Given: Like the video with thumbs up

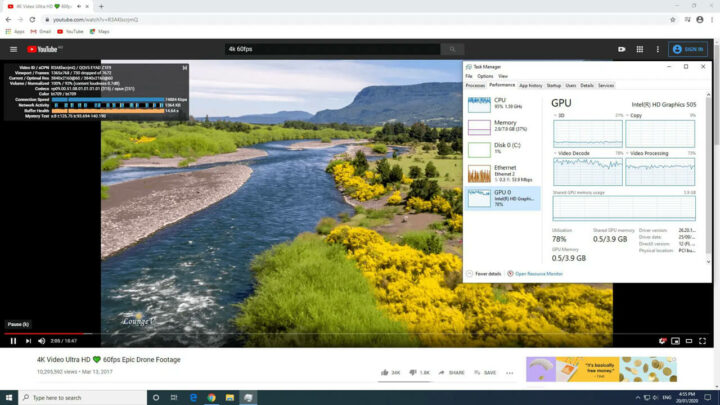Looking at the screenshot, I should coord(384,372).
